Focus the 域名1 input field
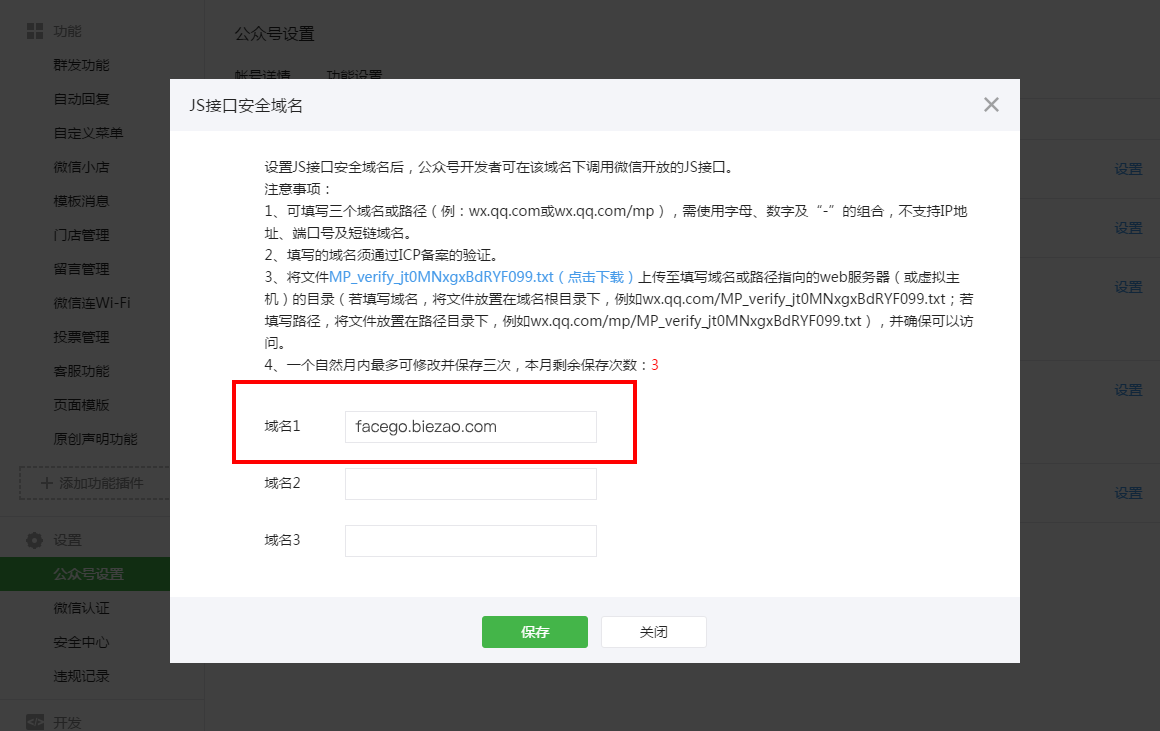1160x731 pixels. click(470, 426)
